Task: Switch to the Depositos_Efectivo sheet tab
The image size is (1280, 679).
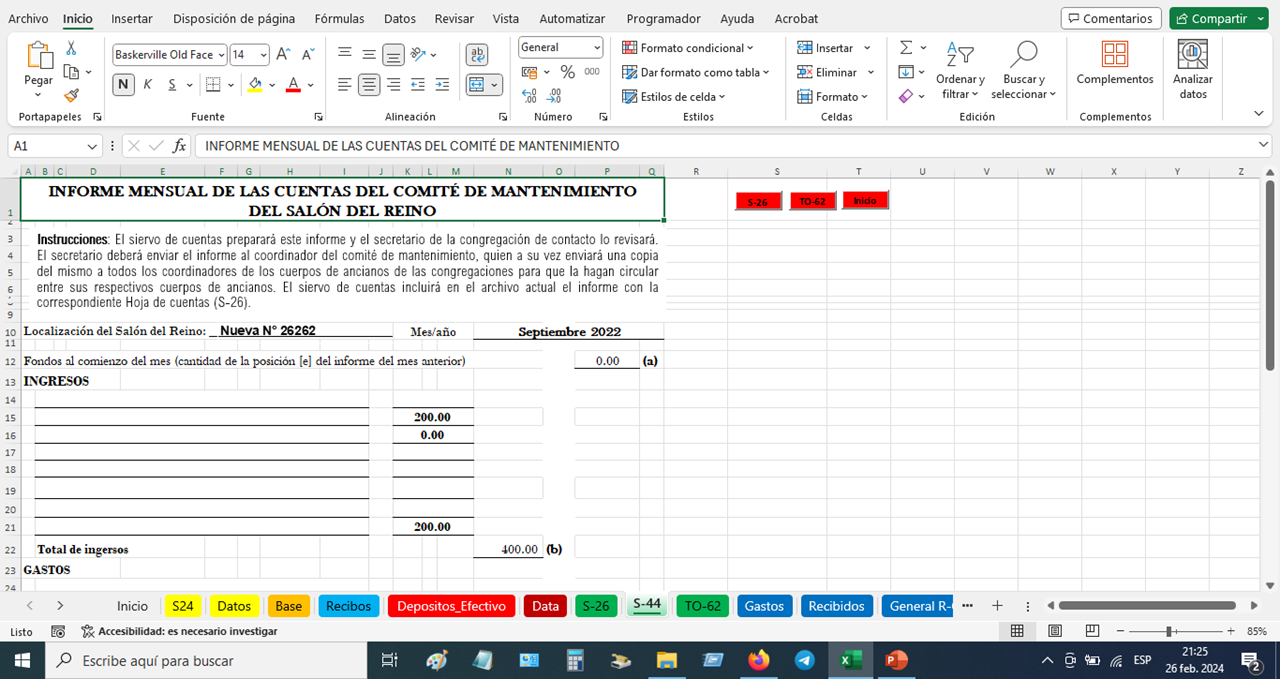Action: [x=451, y=606]
